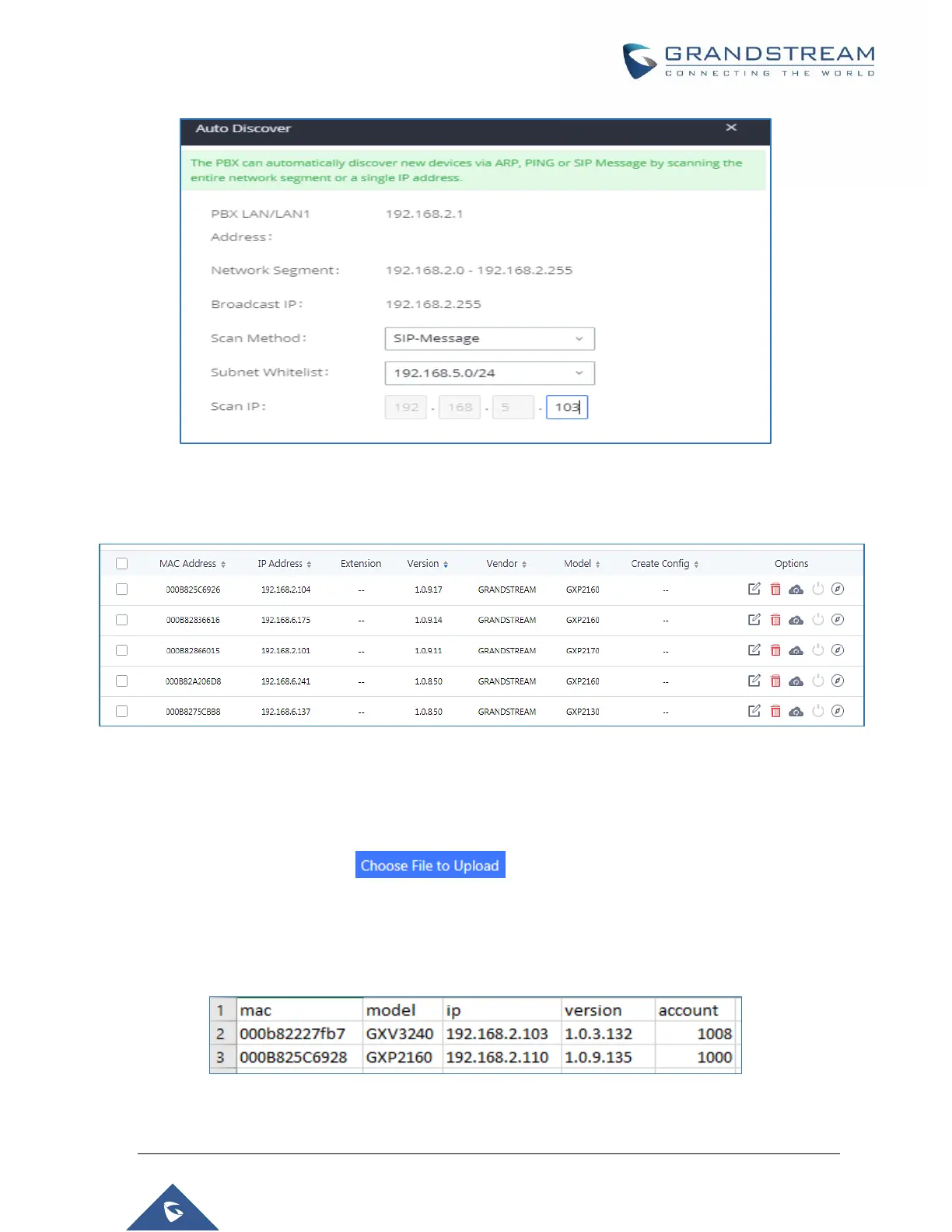Image resolution: width=952 pixels, height=1232 pixels.
Task: Select version cell 1.0.9.17
Action: (x=429, y=590)
